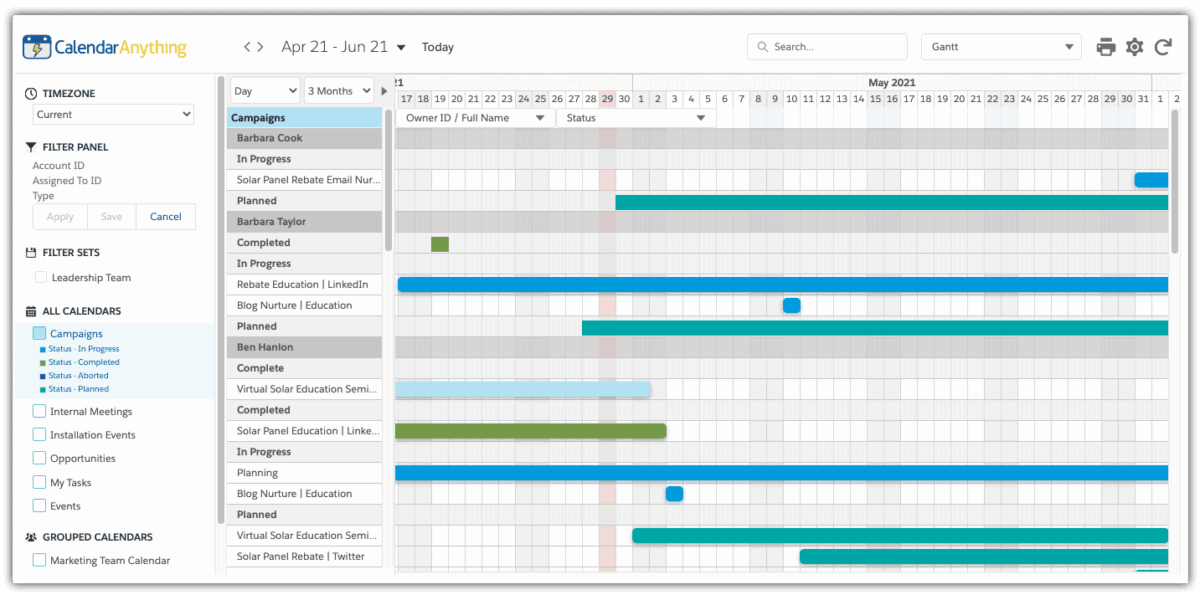Click the Filter Sets save icon
The image size is (1200, 595).
[x=31, y=252]
